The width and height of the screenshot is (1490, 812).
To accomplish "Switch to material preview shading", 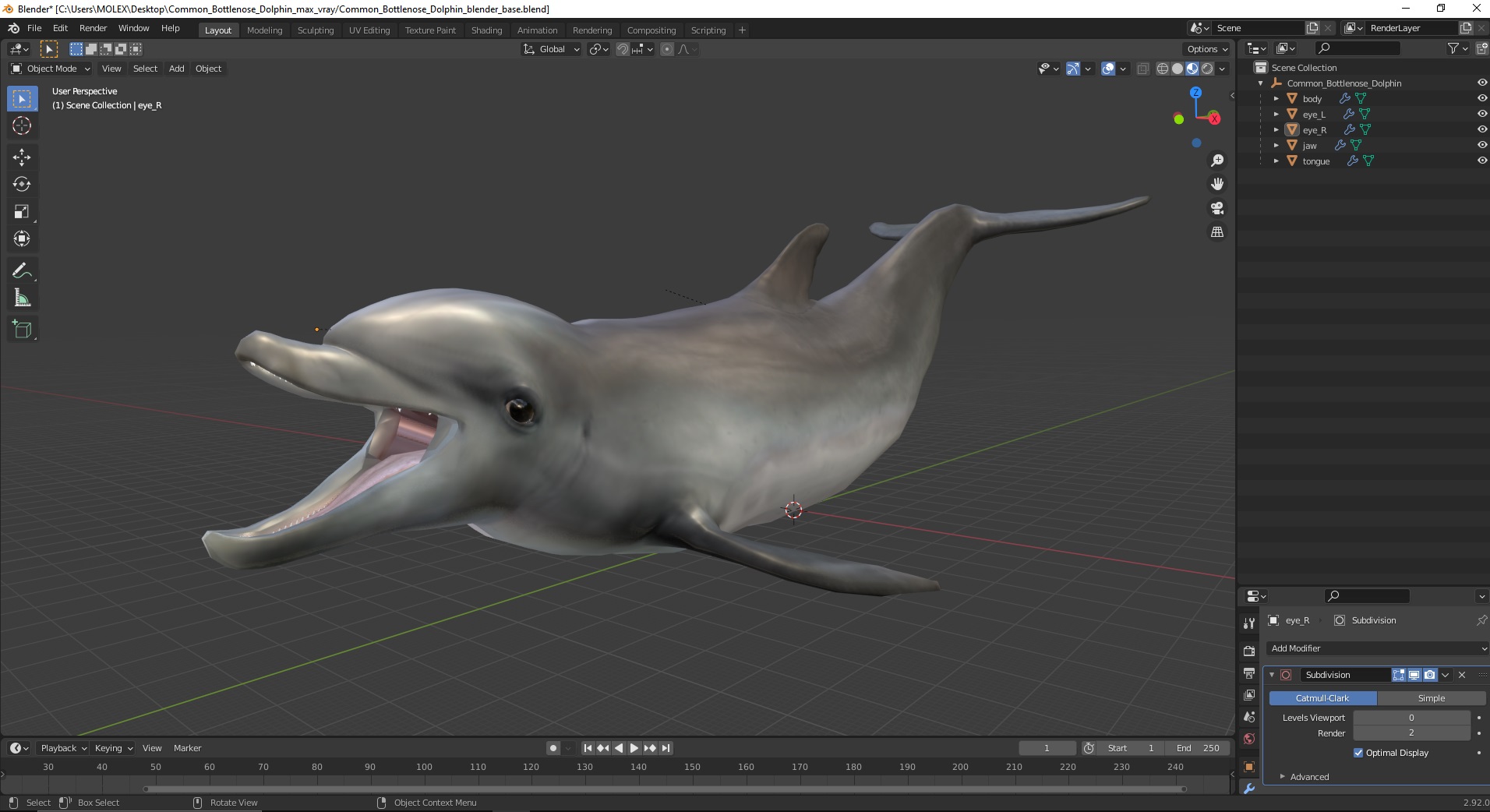I will 1192,69.
